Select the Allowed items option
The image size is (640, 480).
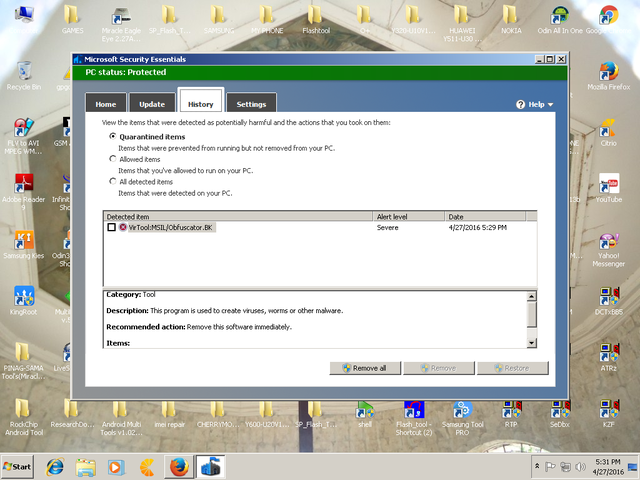pos(112,159)
